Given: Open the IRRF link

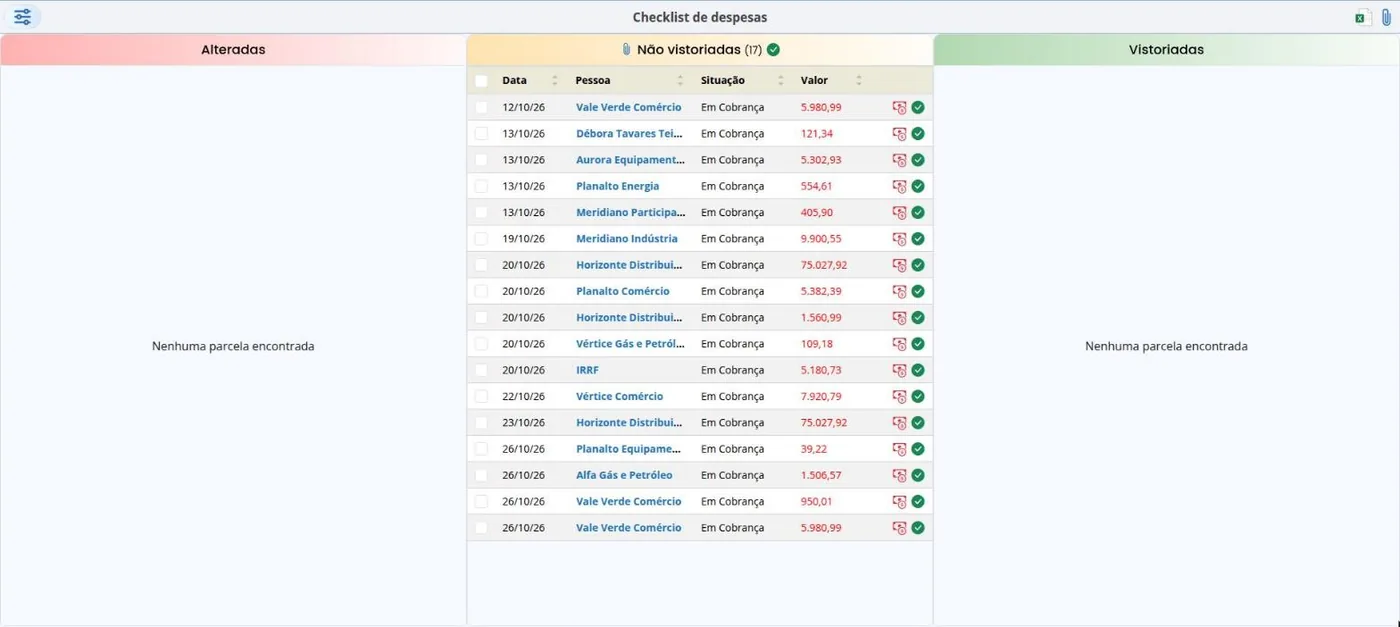Looking at the screenshot, I should (587, 370).
